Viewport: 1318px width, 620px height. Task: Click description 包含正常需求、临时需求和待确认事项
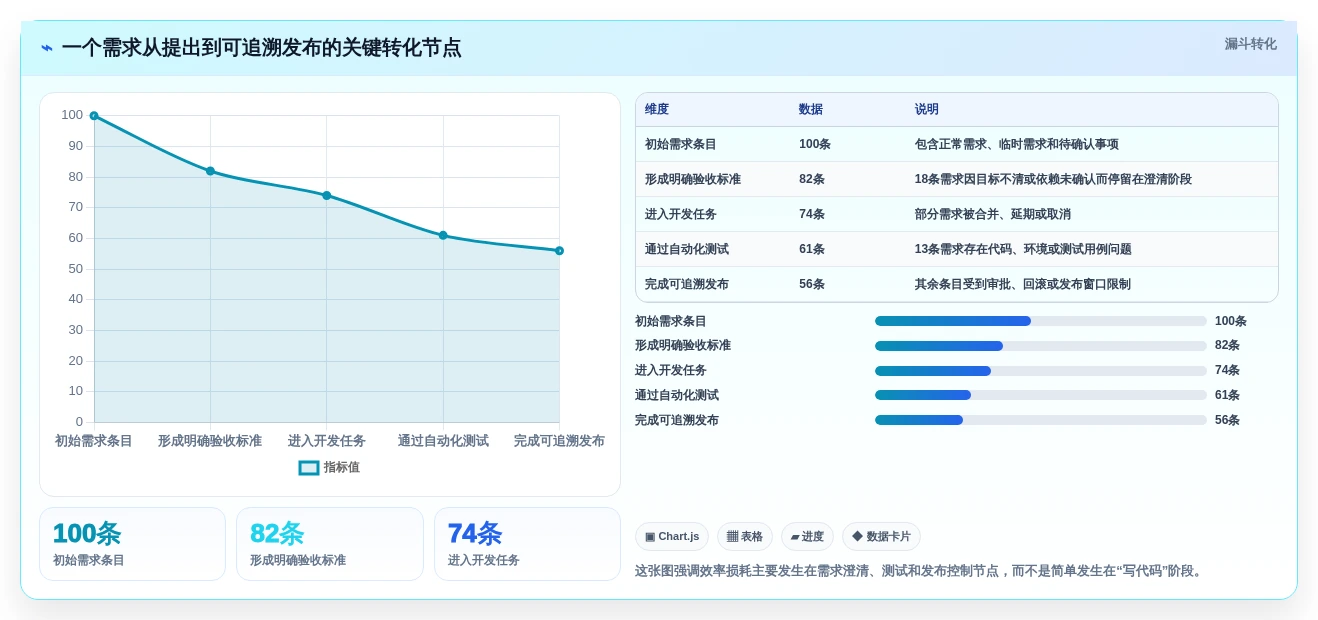click(1017, 145)
